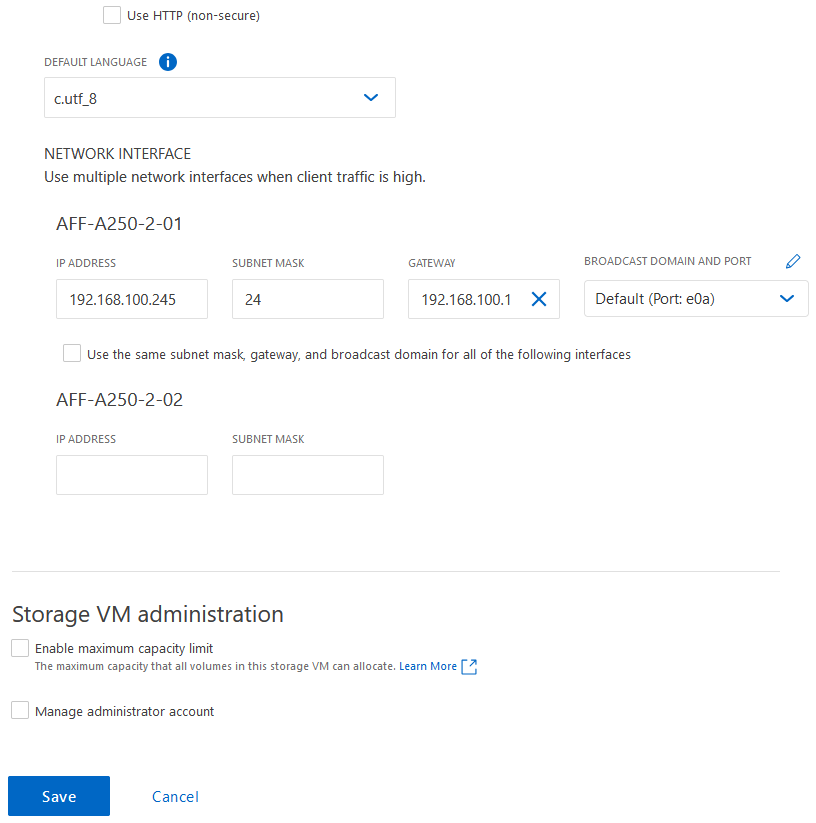This screenshot has width=816, height=823.
Task: Open the default language dropdown
Action: (x=220, y=97)
